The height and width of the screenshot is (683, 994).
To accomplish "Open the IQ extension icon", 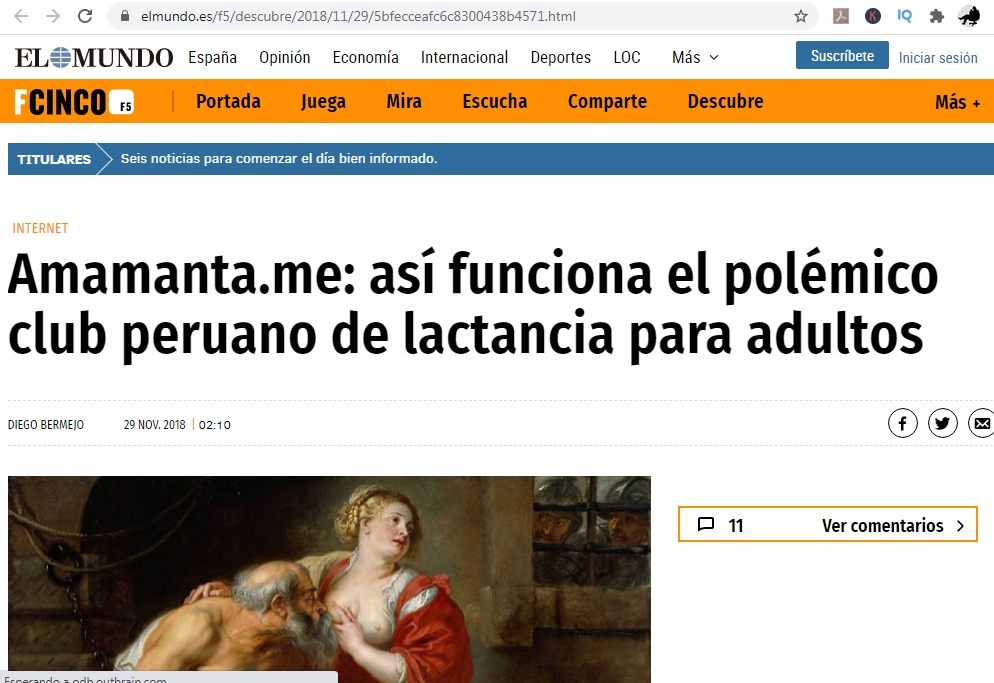I will click(905, 16).
